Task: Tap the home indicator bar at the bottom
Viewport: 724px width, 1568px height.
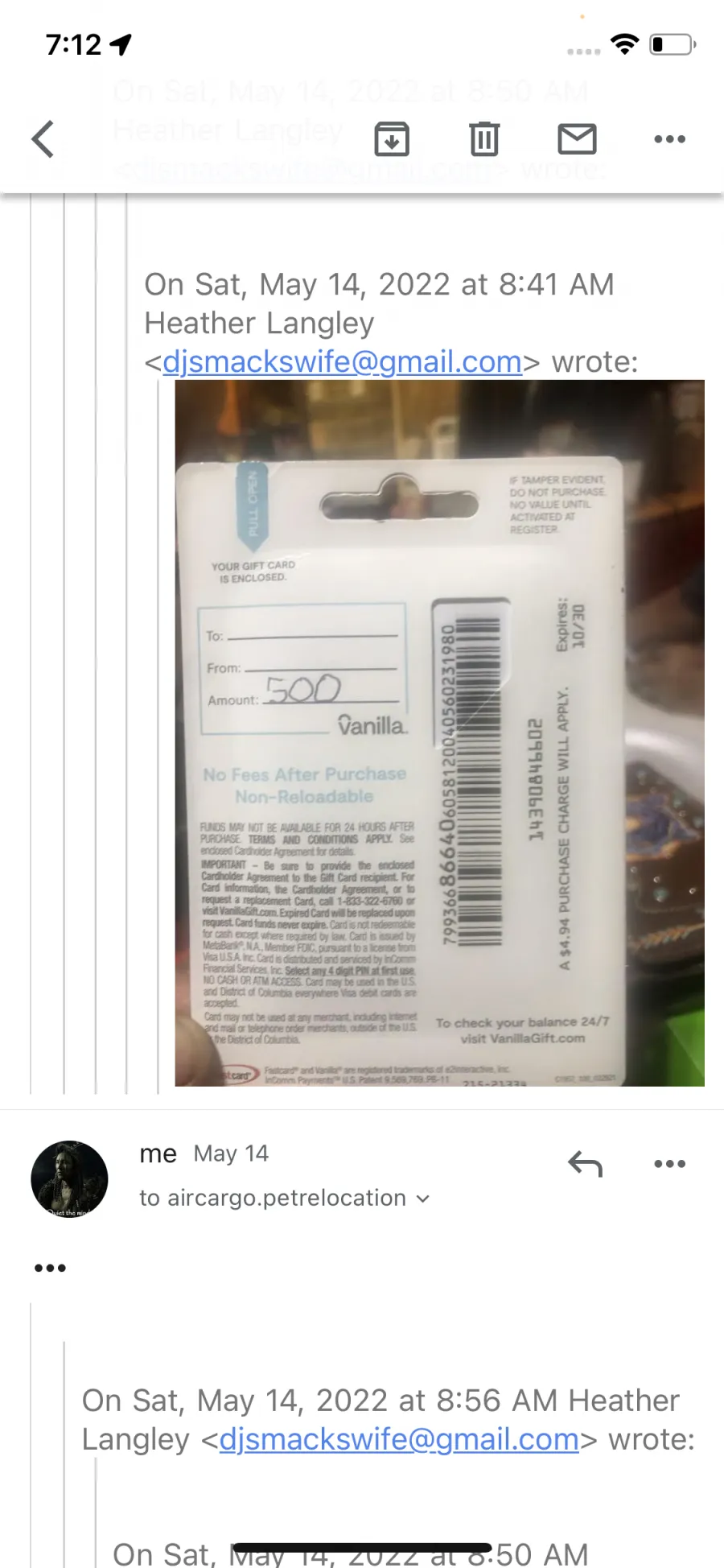Action: tap(361, 1548)
